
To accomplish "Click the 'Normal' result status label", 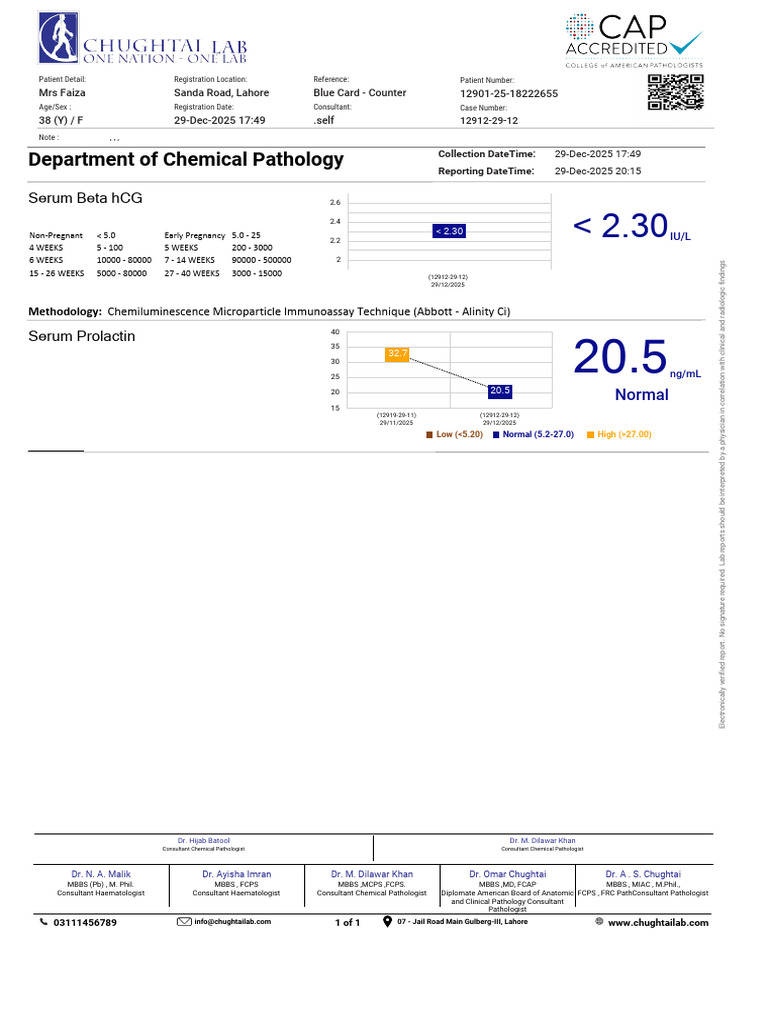I will point(641,394).
